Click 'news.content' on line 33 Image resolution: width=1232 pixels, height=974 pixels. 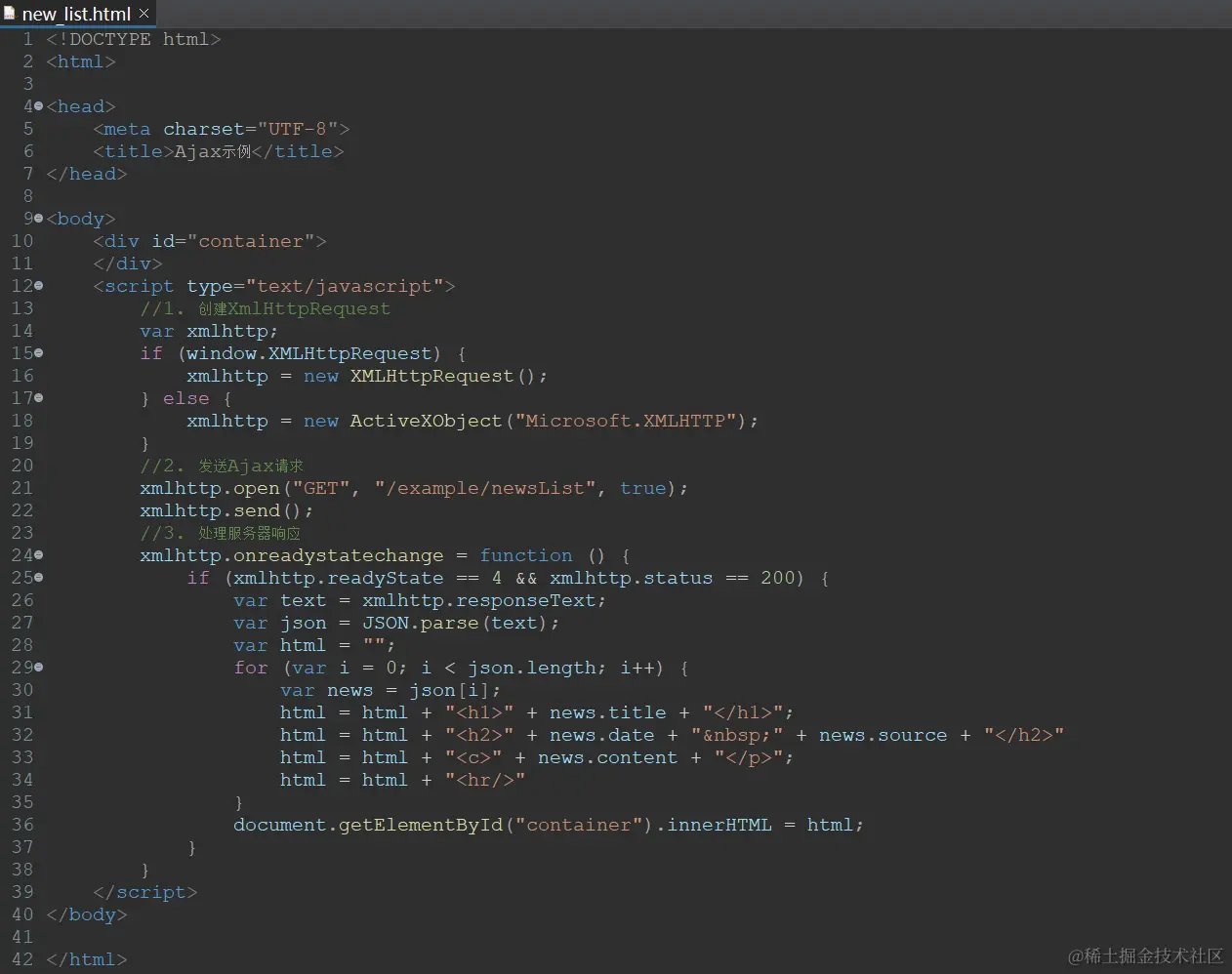(x=607, y=757)
